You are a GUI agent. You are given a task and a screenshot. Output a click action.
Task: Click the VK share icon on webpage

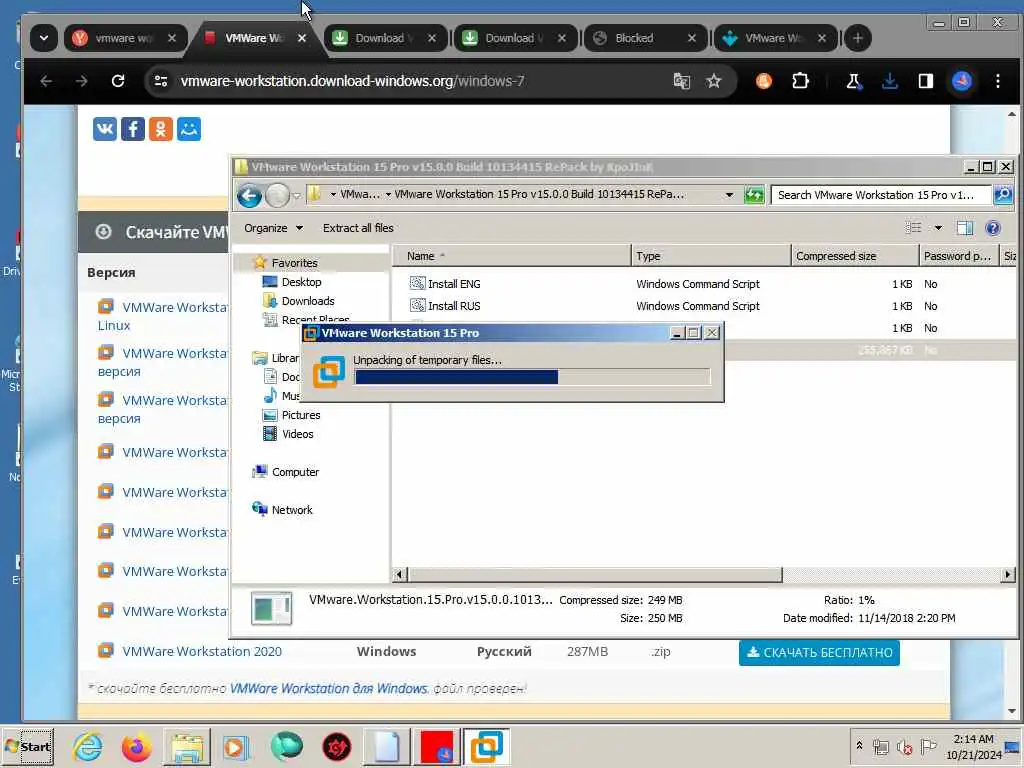104,129
